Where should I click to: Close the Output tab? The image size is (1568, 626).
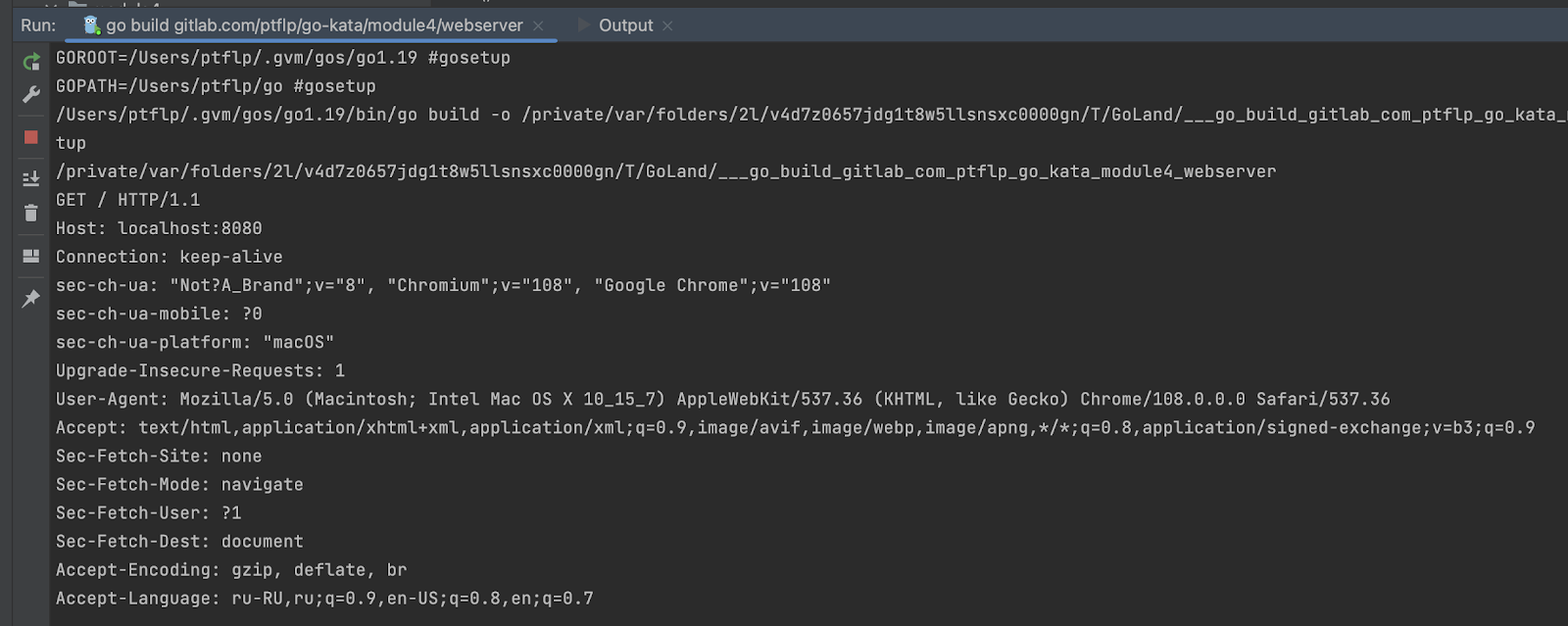click(x=667, y=25)
